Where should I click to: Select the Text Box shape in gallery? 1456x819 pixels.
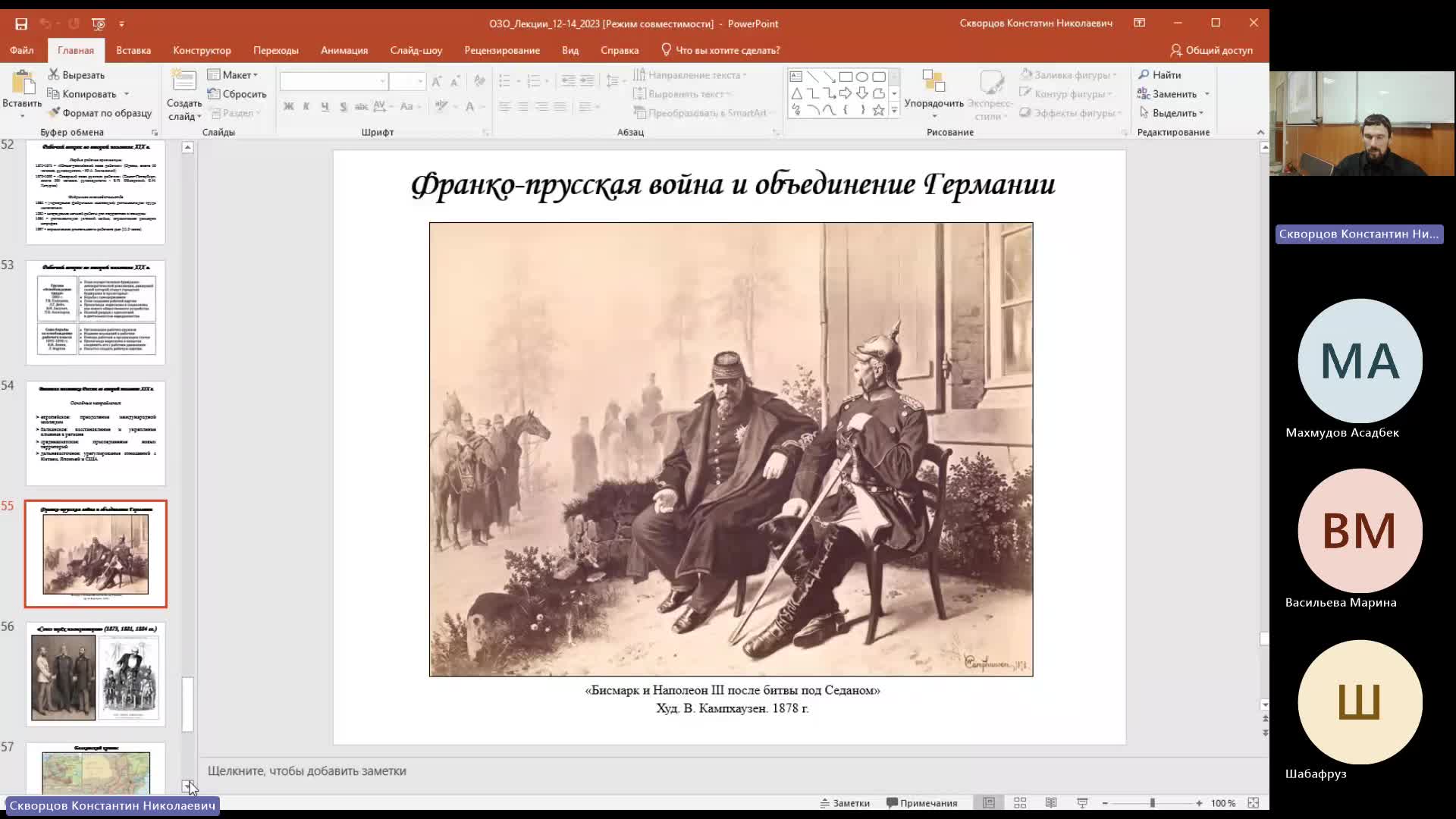coord(795,77)
